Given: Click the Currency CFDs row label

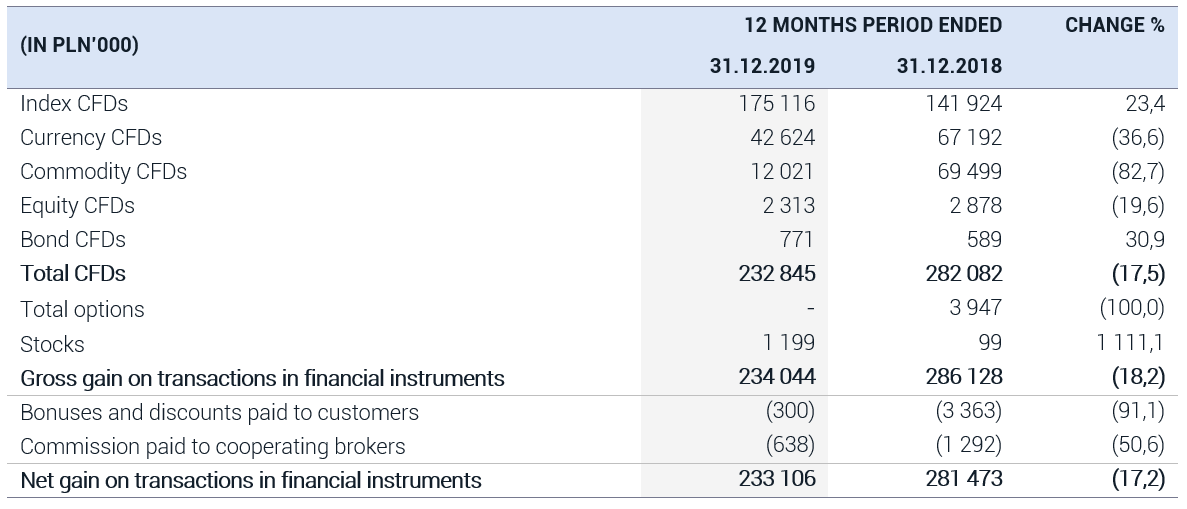Looking at the screenshot, I should tap(91, 137).
